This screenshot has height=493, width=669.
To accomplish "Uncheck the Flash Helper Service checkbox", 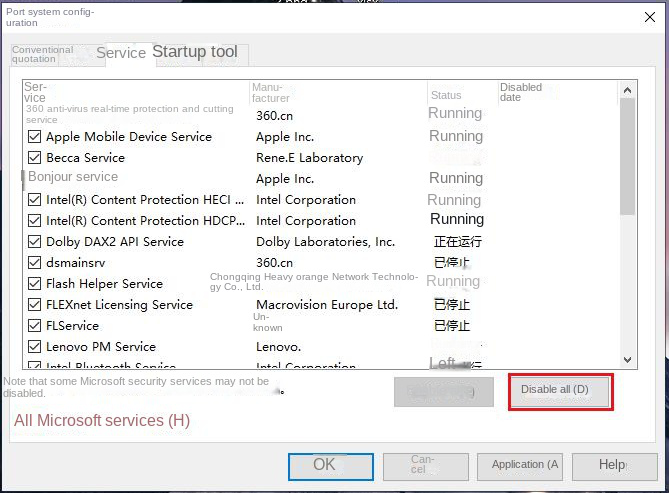I will pos(34,284).
